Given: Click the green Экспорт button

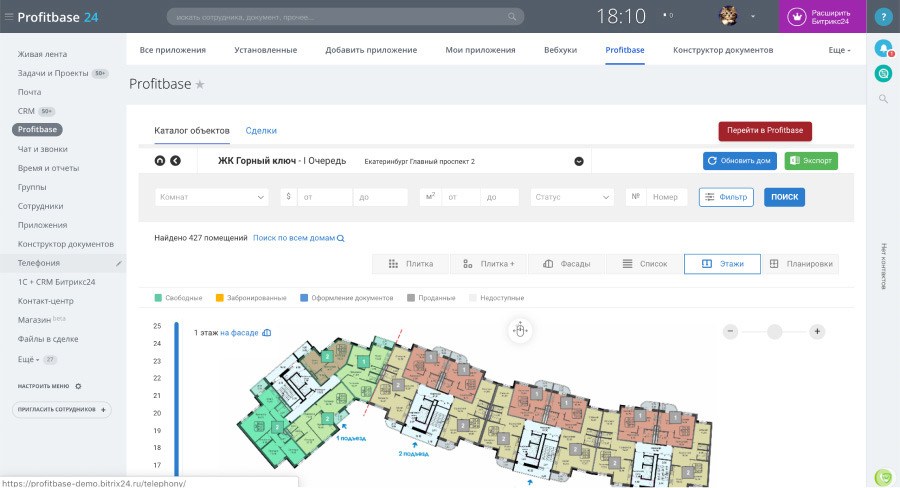Looking at the screenshot, I should 811,161.
